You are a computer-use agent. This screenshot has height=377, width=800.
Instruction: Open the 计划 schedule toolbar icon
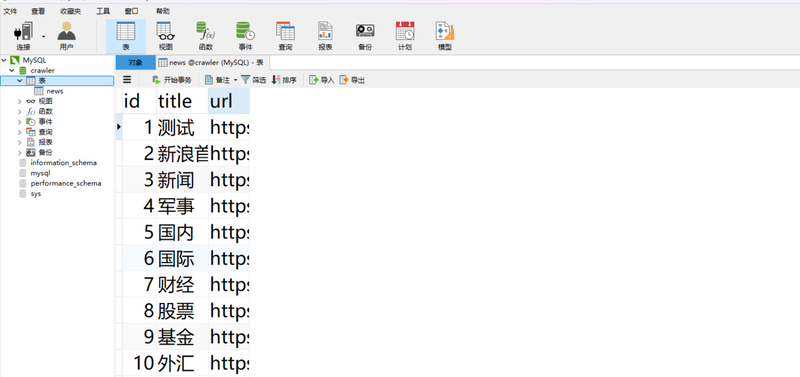(405, 37)
